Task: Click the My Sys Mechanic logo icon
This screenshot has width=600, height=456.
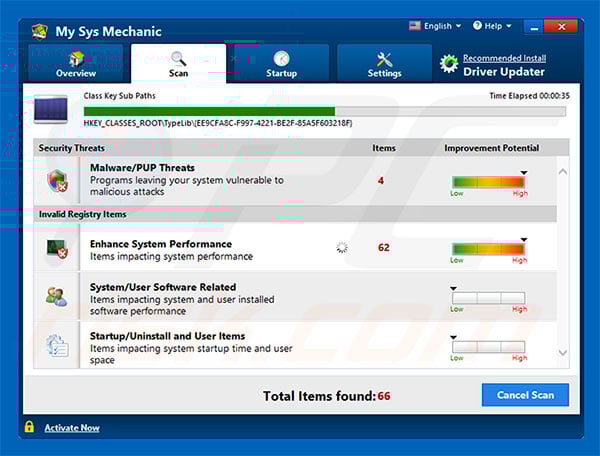Action: tap(40, 31)
